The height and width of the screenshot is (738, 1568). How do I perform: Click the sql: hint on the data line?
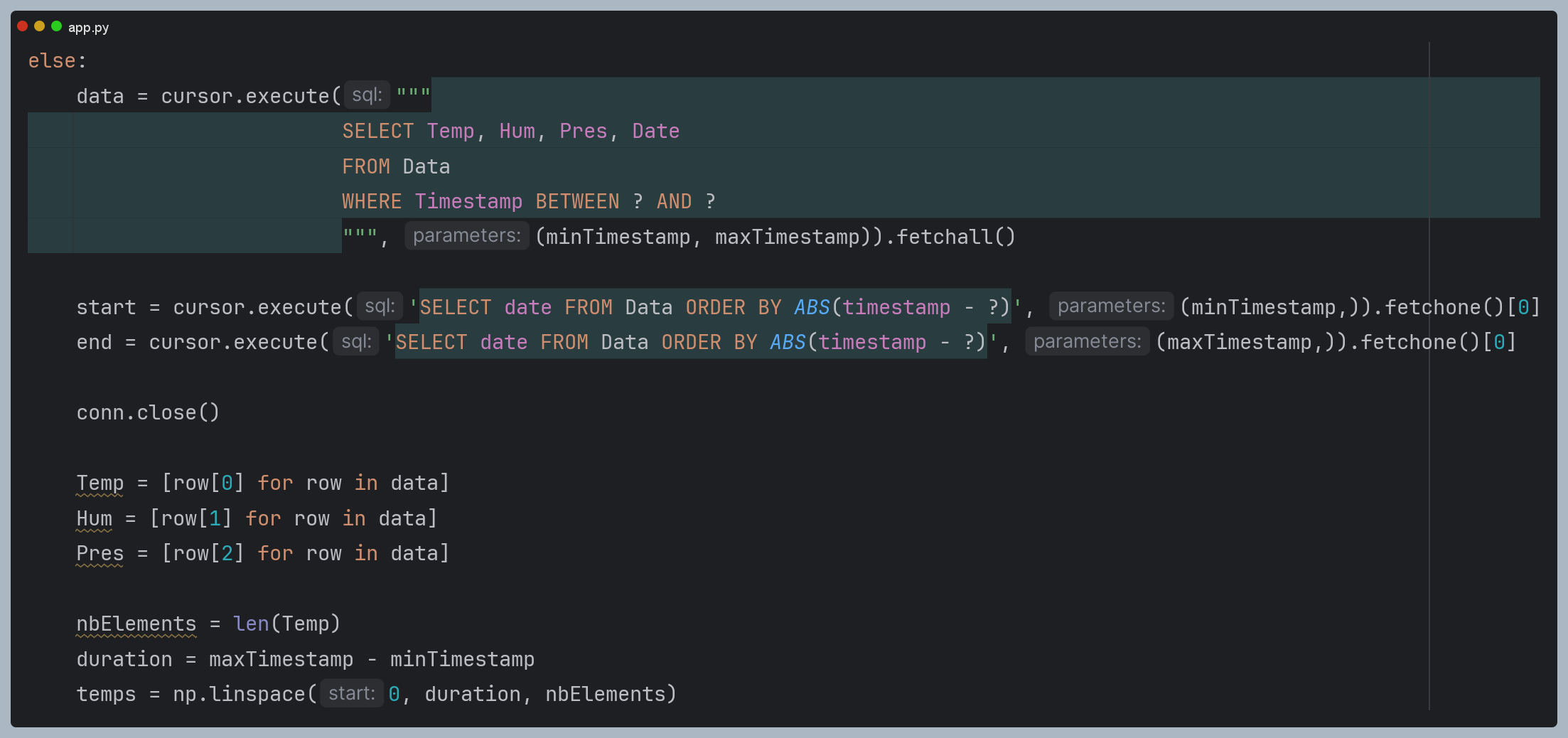[367, 95]
